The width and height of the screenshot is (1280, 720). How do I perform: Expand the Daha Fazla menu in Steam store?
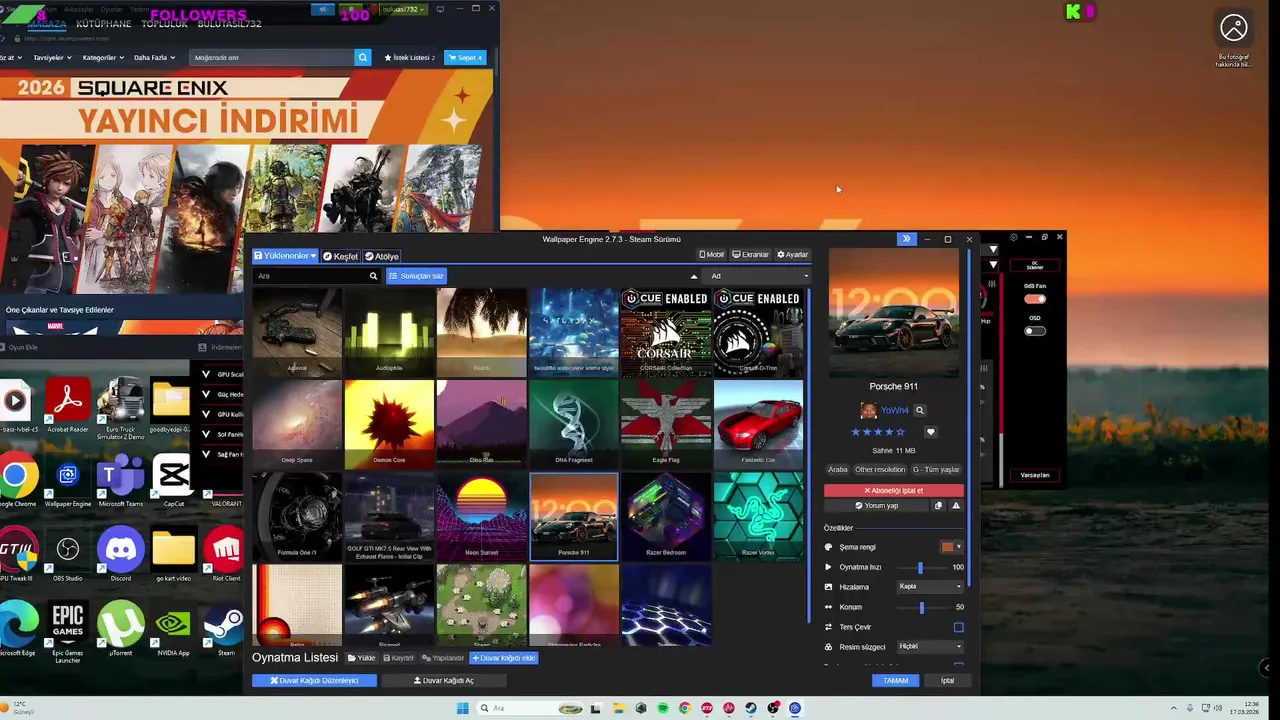(x=154, y=58)
